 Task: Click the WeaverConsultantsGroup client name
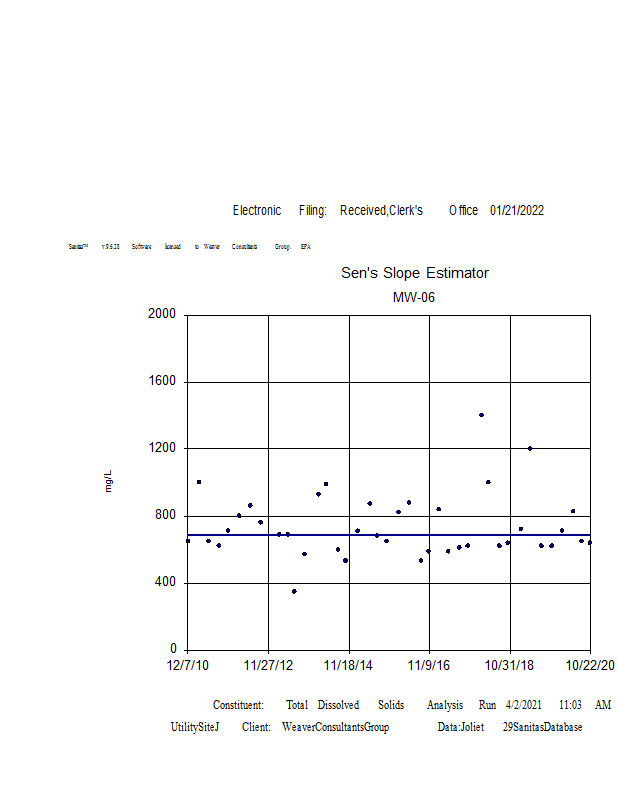335,727
